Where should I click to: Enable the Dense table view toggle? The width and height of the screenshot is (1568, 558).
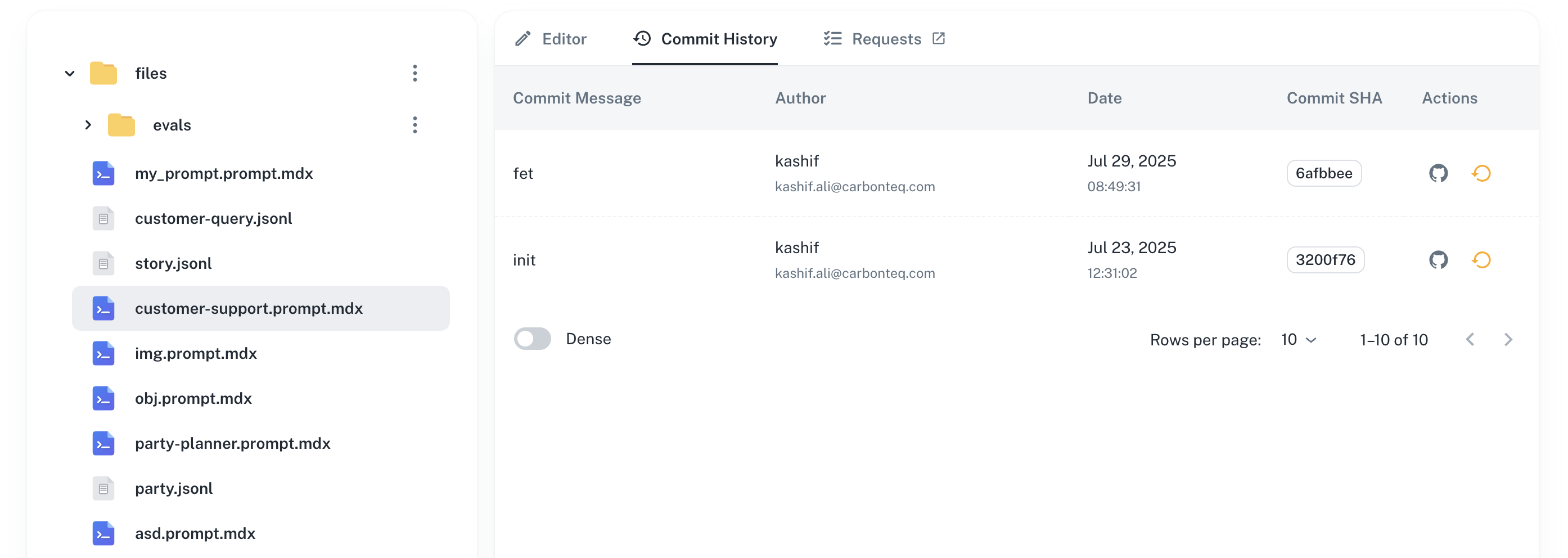point(533,338)
